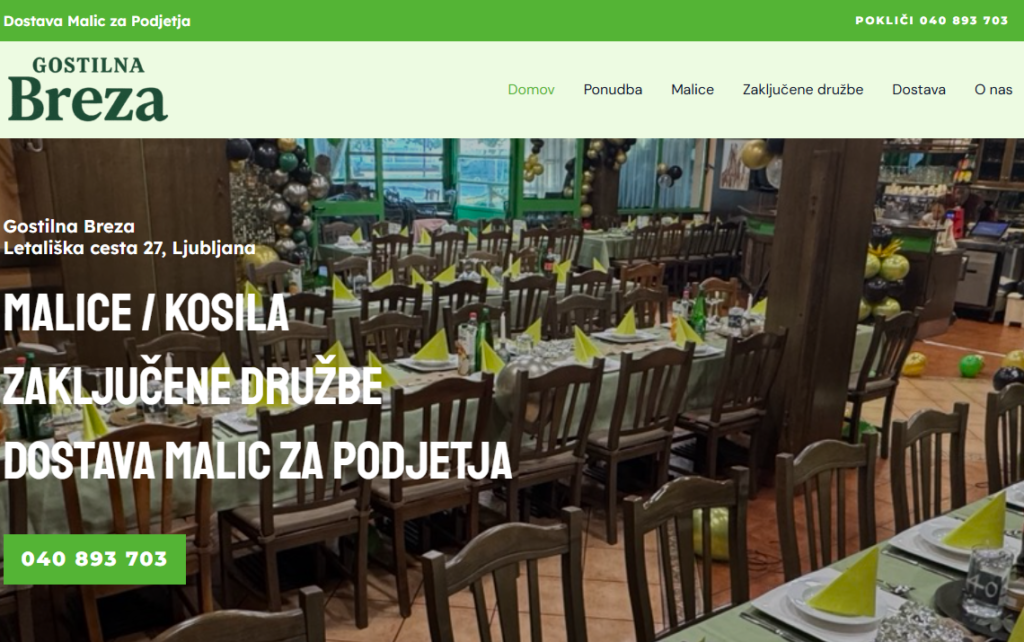Click the DOSTAVA MALIC ZA PODJETJA heading
The image size is (1024, 642).
coord(257,460)
